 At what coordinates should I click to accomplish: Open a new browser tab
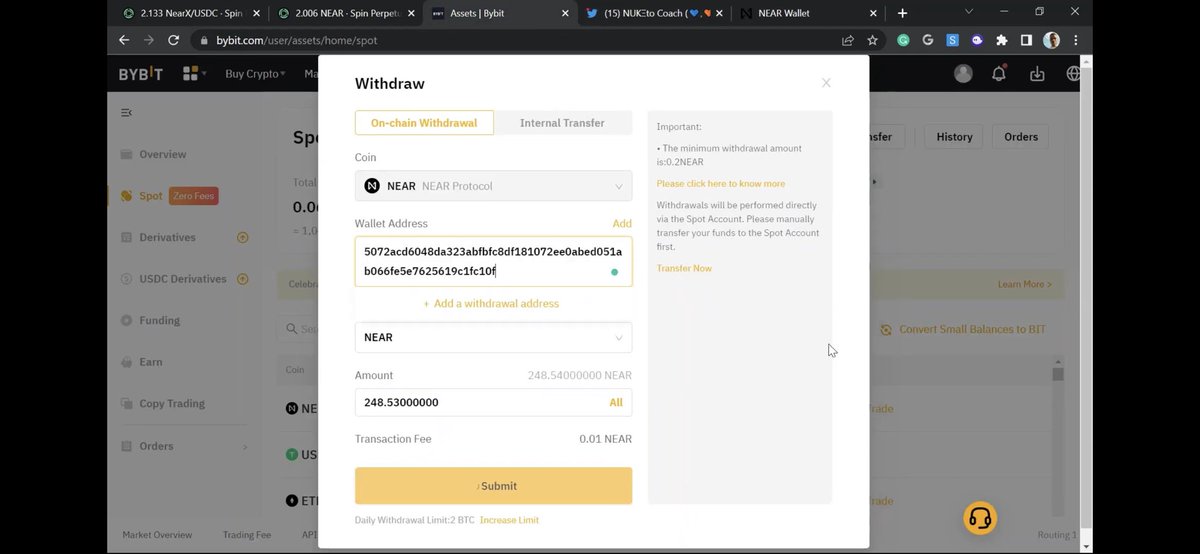902,13
